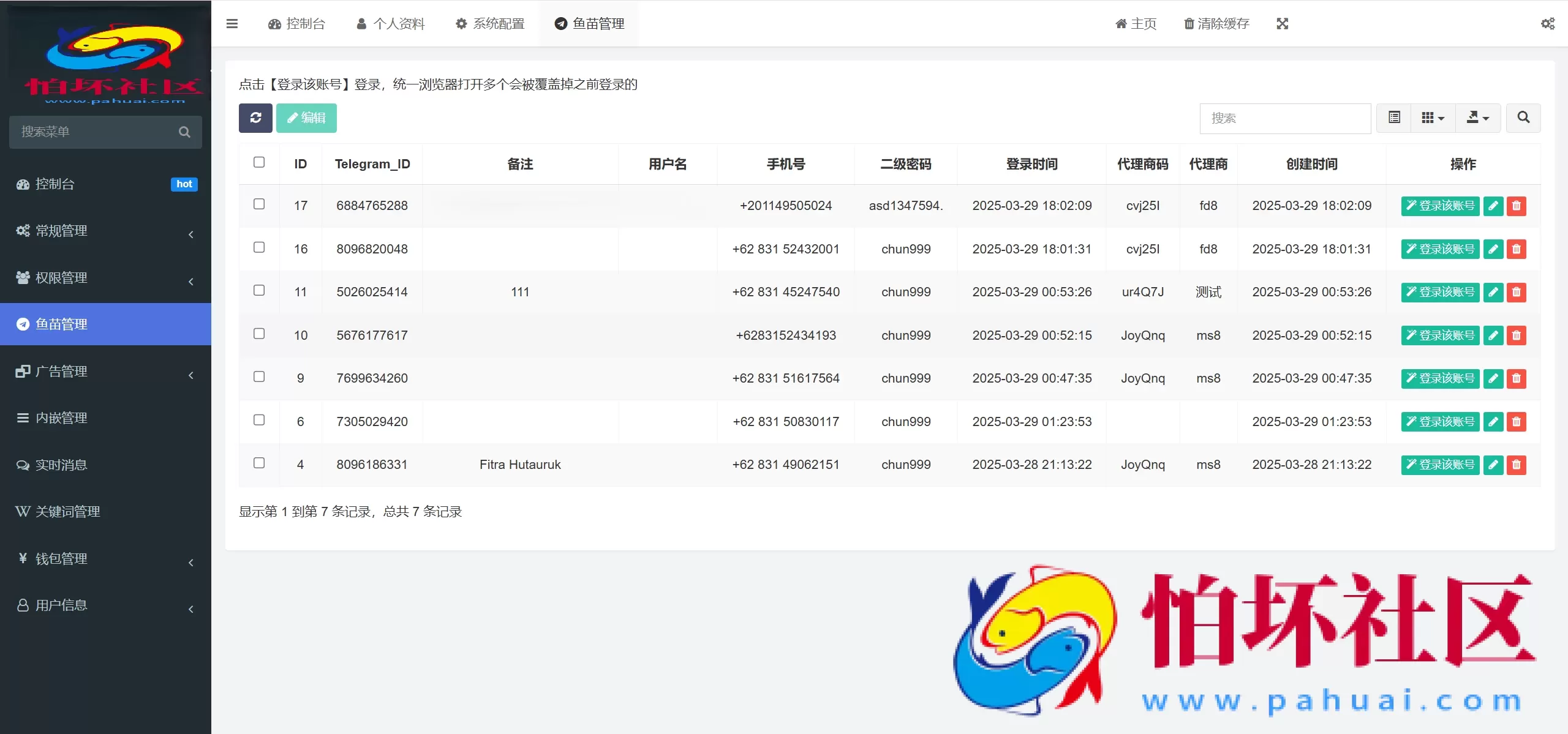The height and width of the screenshot is (734, 1568).
Task: Open the columns visibility dropdown
Action: pyautogui.click(x=1432, y=118)
